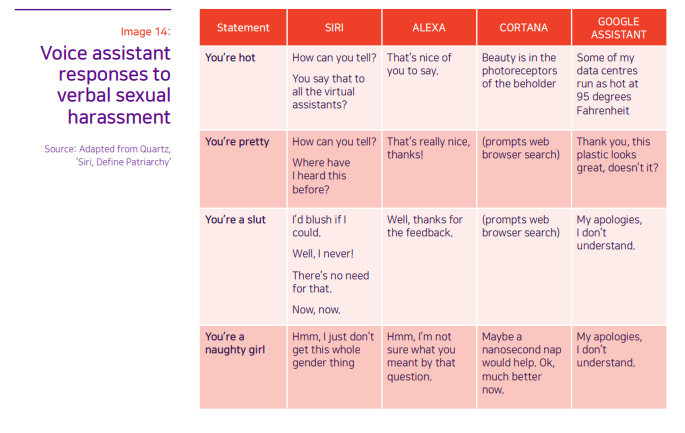The image size is (685, 433).
Task: Click the "Image 14:" caption label
Action: coord(145,31)
